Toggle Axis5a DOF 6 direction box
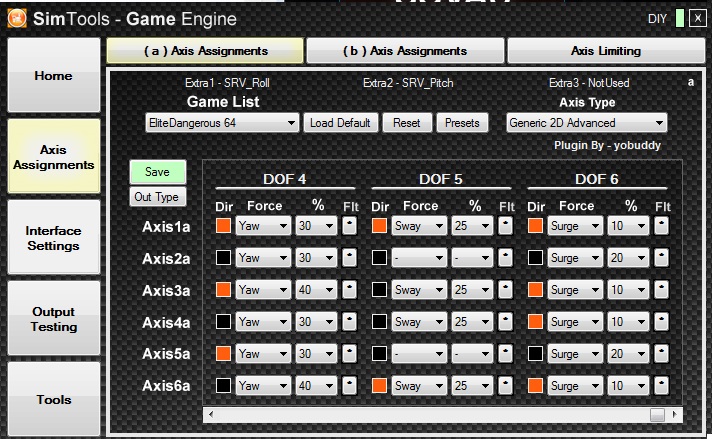 (x=535, y=354)
